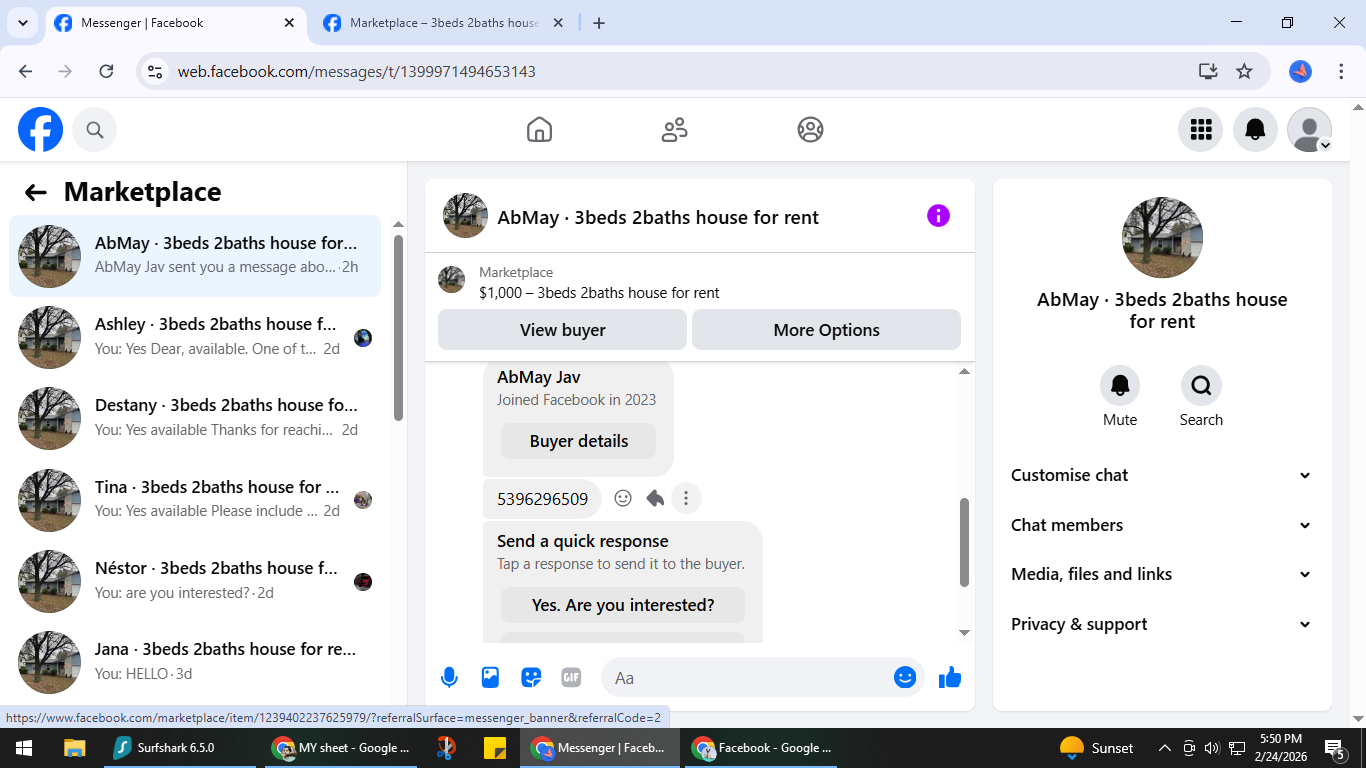
Task: Open Tina conversation in list
Action: coord(195,499)
